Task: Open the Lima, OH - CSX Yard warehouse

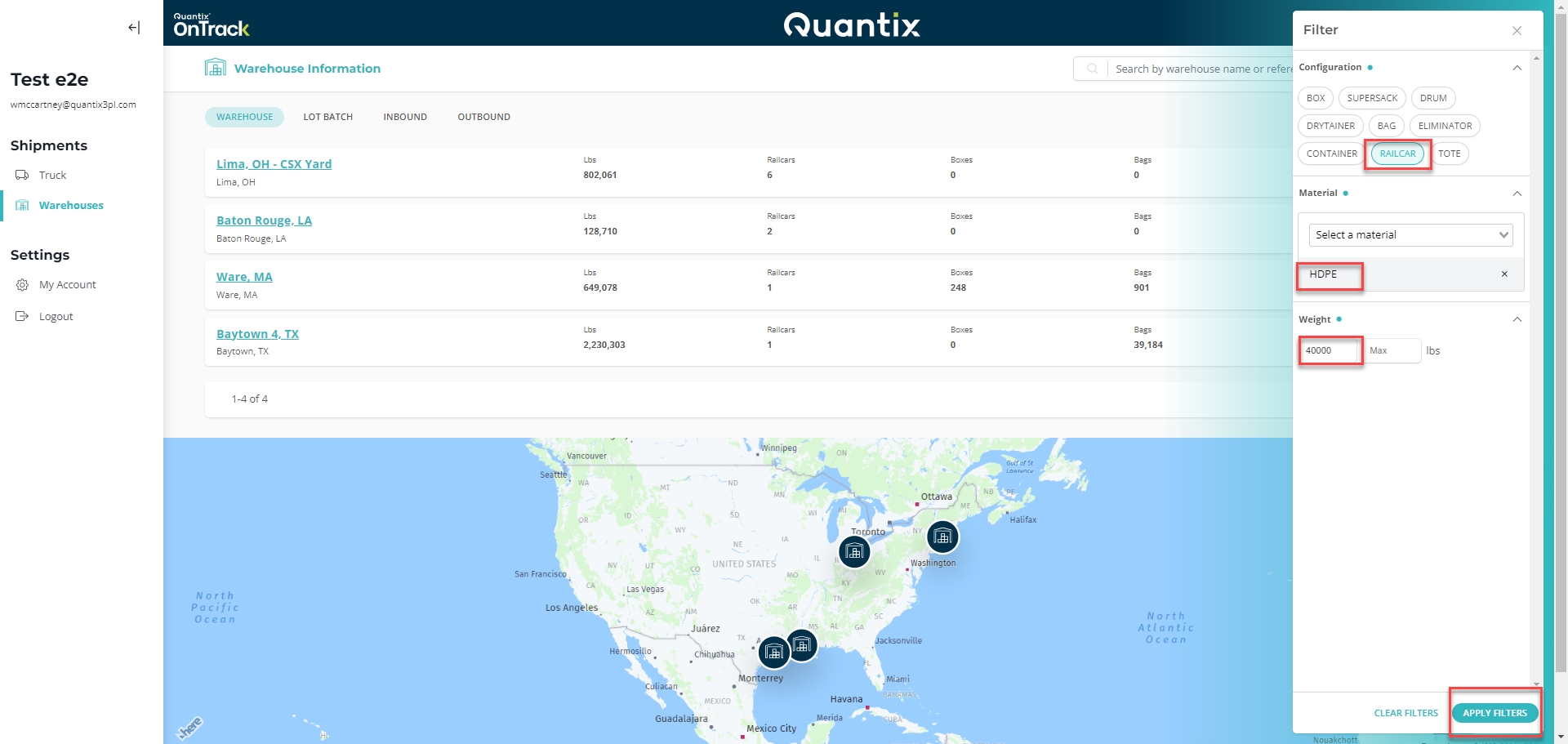Action: (x=274, y=163)
